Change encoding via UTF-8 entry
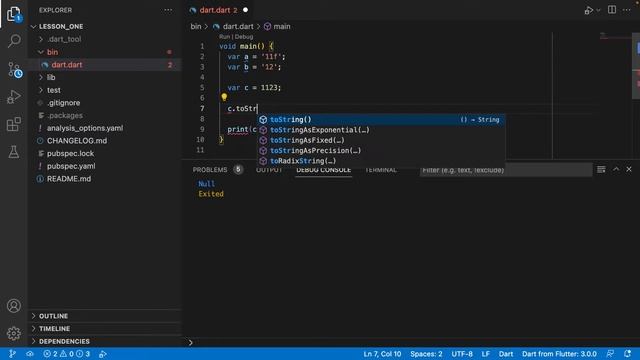The width and height of the screenshot is (640, 360). pyautogui.click(x=462, y=354)
